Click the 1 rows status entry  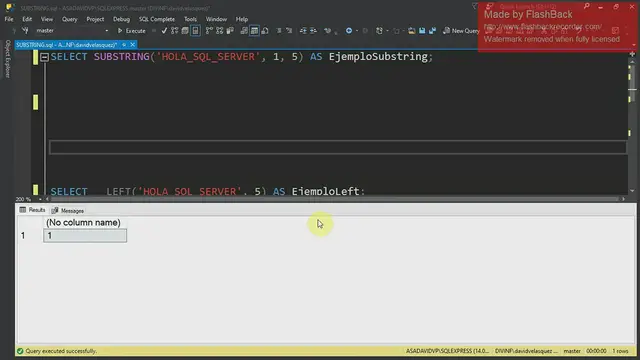[620, 351]
